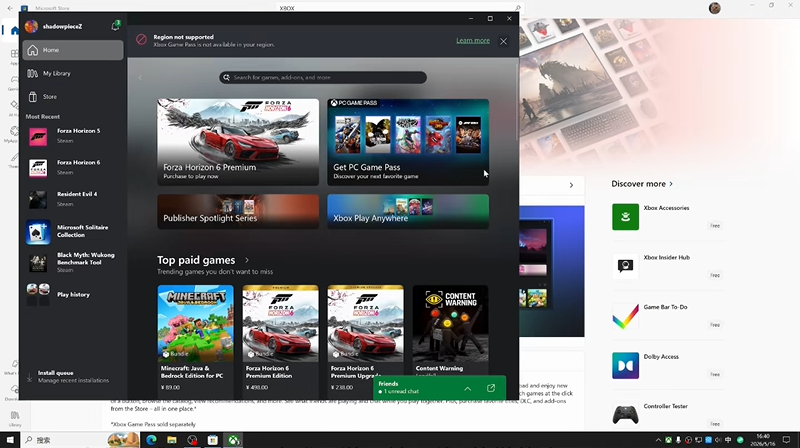This screenshot has width=800, height=448.
Task: Expand the Top paid games chevron
Action: [x=247, y=260]
